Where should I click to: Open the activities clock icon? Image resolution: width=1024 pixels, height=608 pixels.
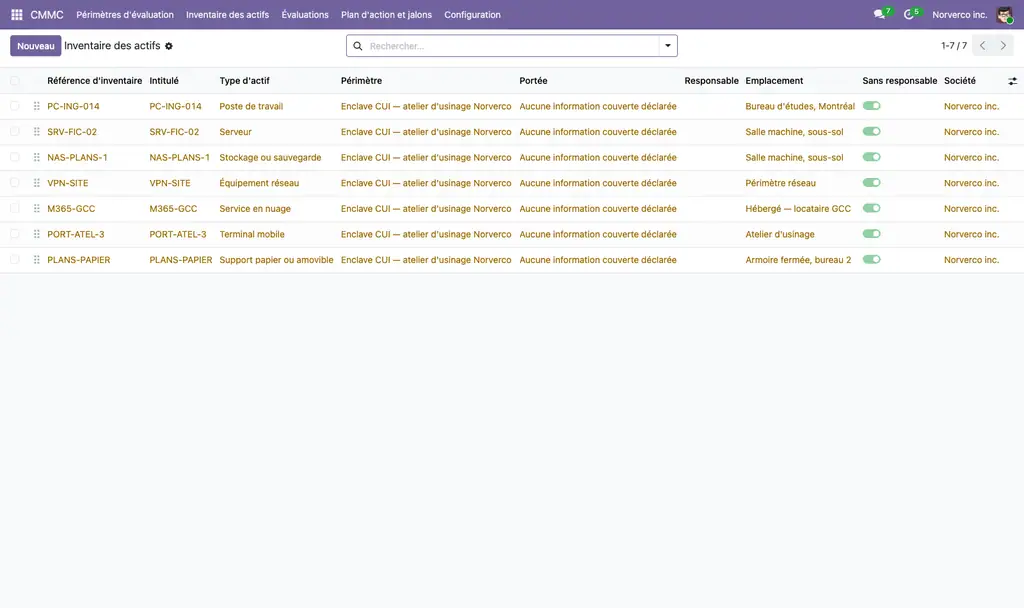pos(908,14)
